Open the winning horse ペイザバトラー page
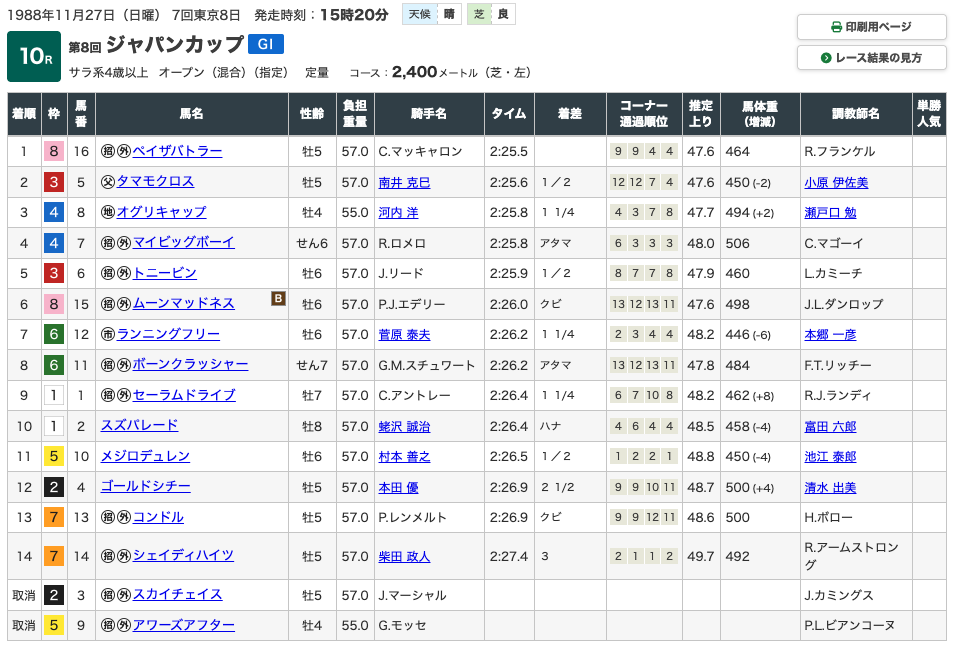957x651 pixels. click(x=177, y=151)
